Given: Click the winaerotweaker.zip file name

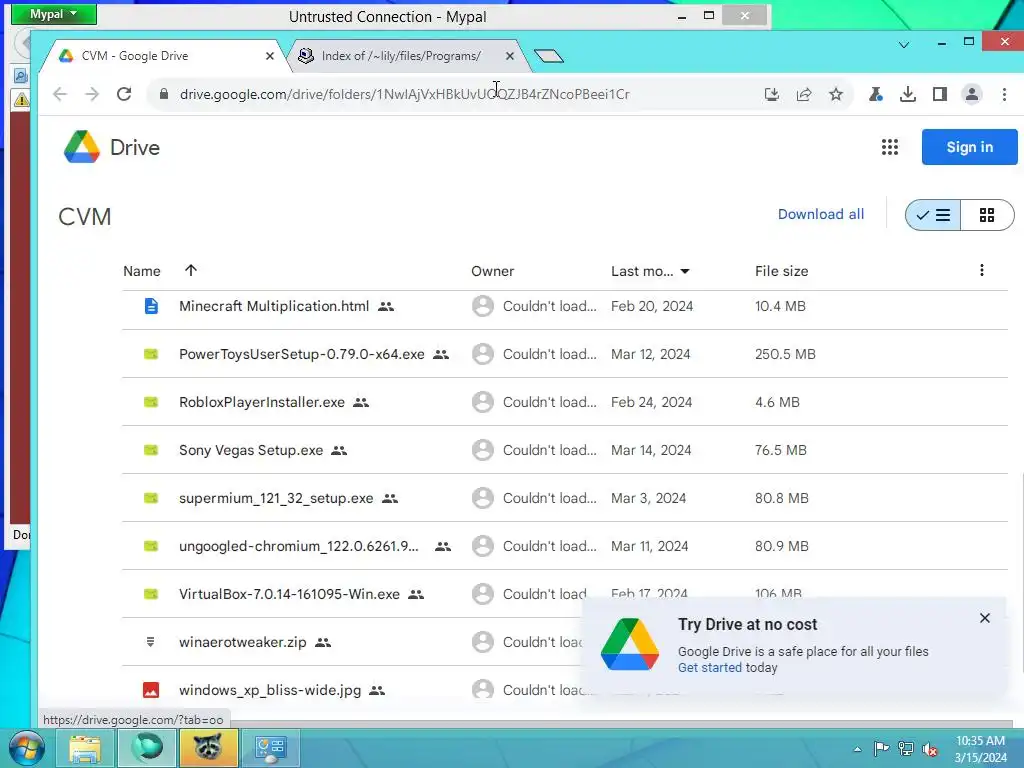Looking at the screenshot, I should [x=242, y=642].
